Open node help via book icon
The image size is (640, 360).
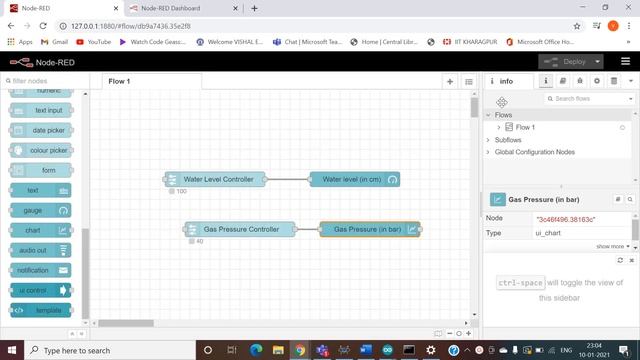pyautogui.click(x=618, y=199)
